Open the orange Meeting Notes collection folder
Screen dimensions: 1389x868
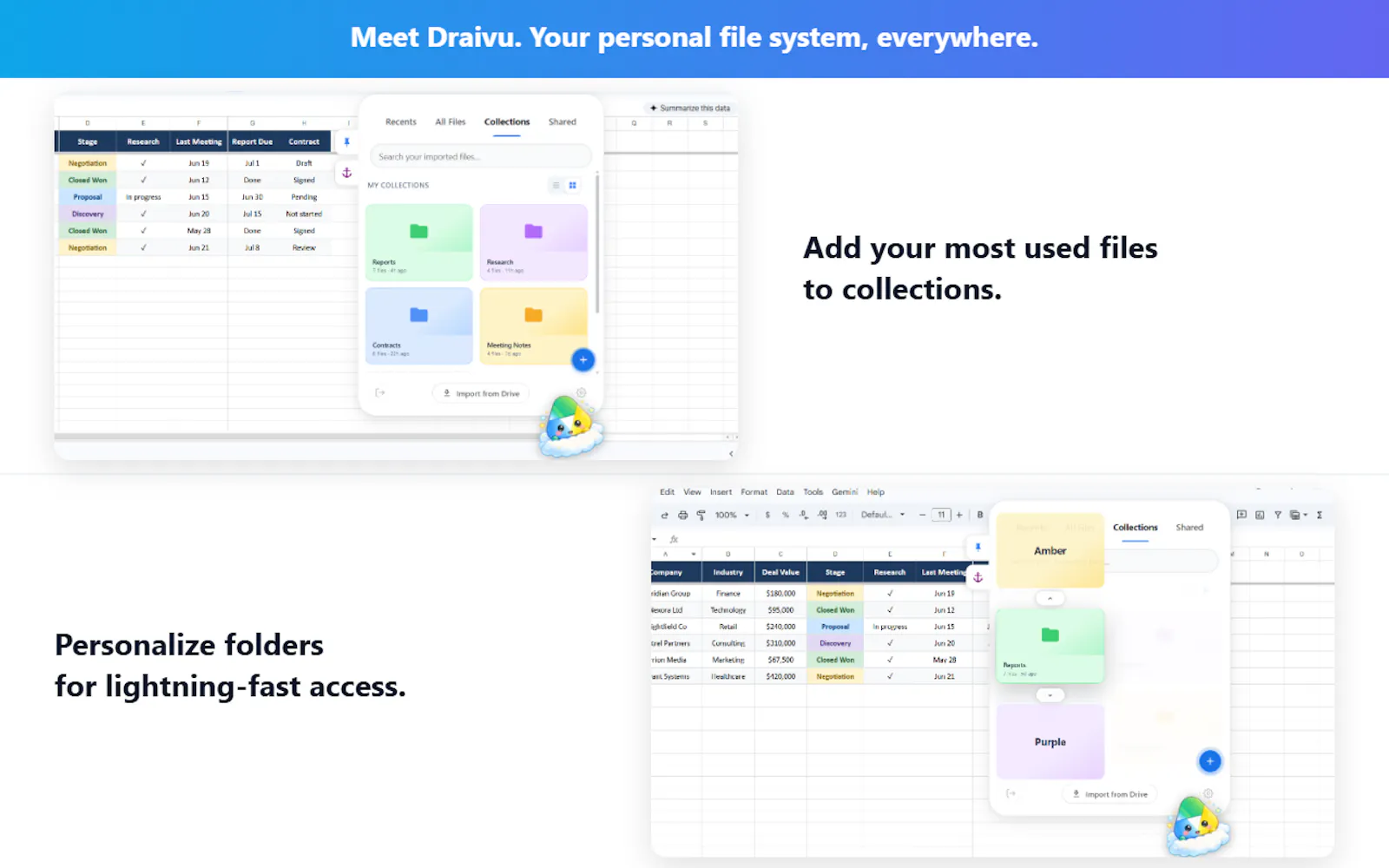tap(533, 325)
